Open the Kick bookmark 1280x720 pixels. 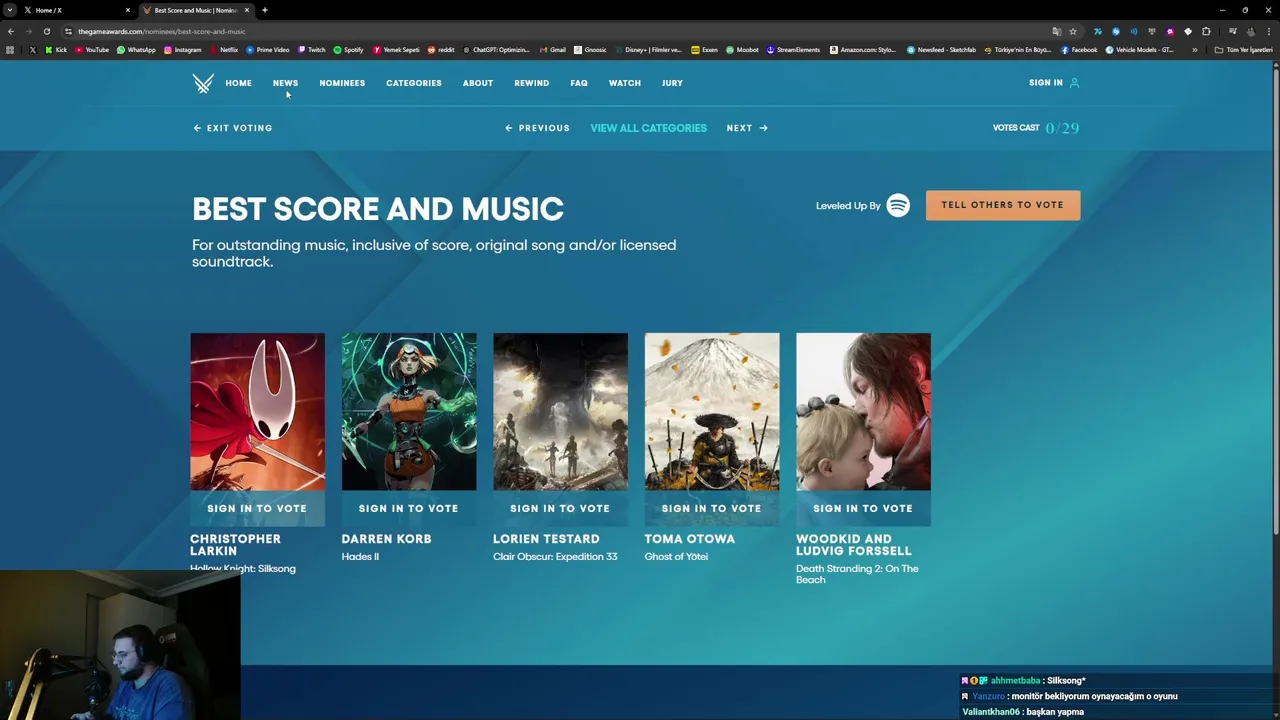56,50
